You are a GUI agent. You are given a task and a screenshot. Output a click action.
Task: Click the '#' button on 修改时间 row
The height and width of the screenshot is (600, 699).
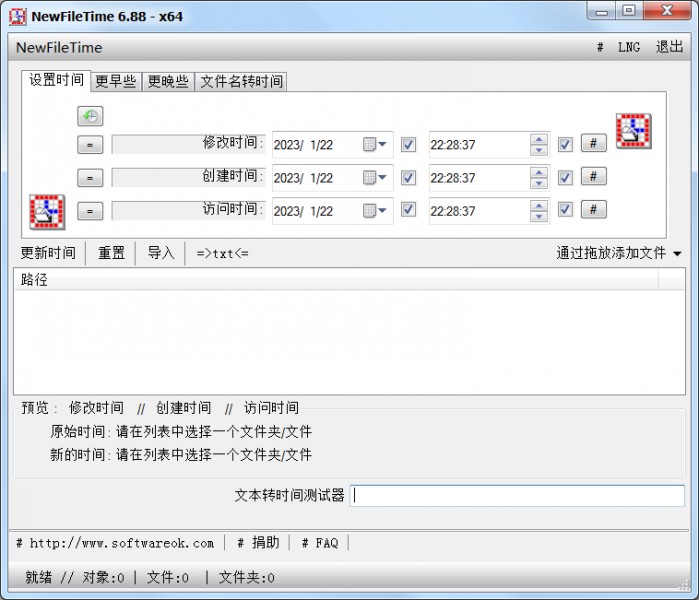(x=593, y=144)
